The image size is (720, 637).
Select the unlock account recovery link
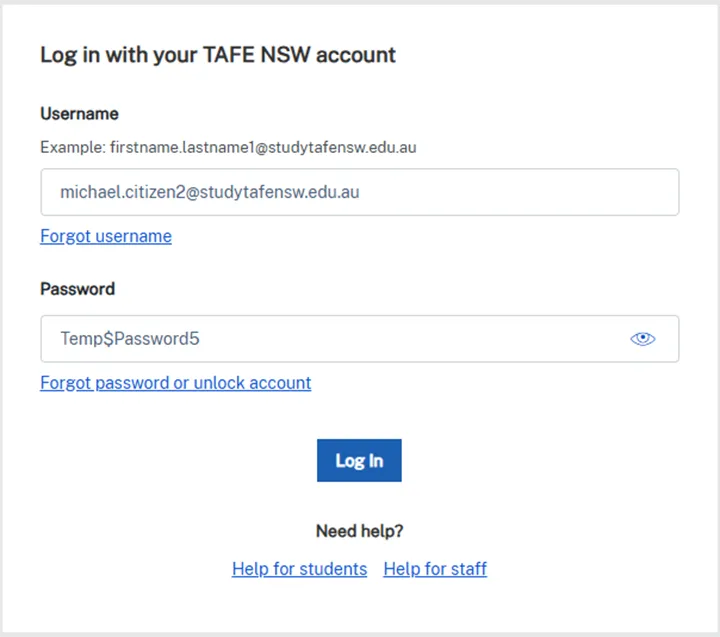tap(176, 383)
